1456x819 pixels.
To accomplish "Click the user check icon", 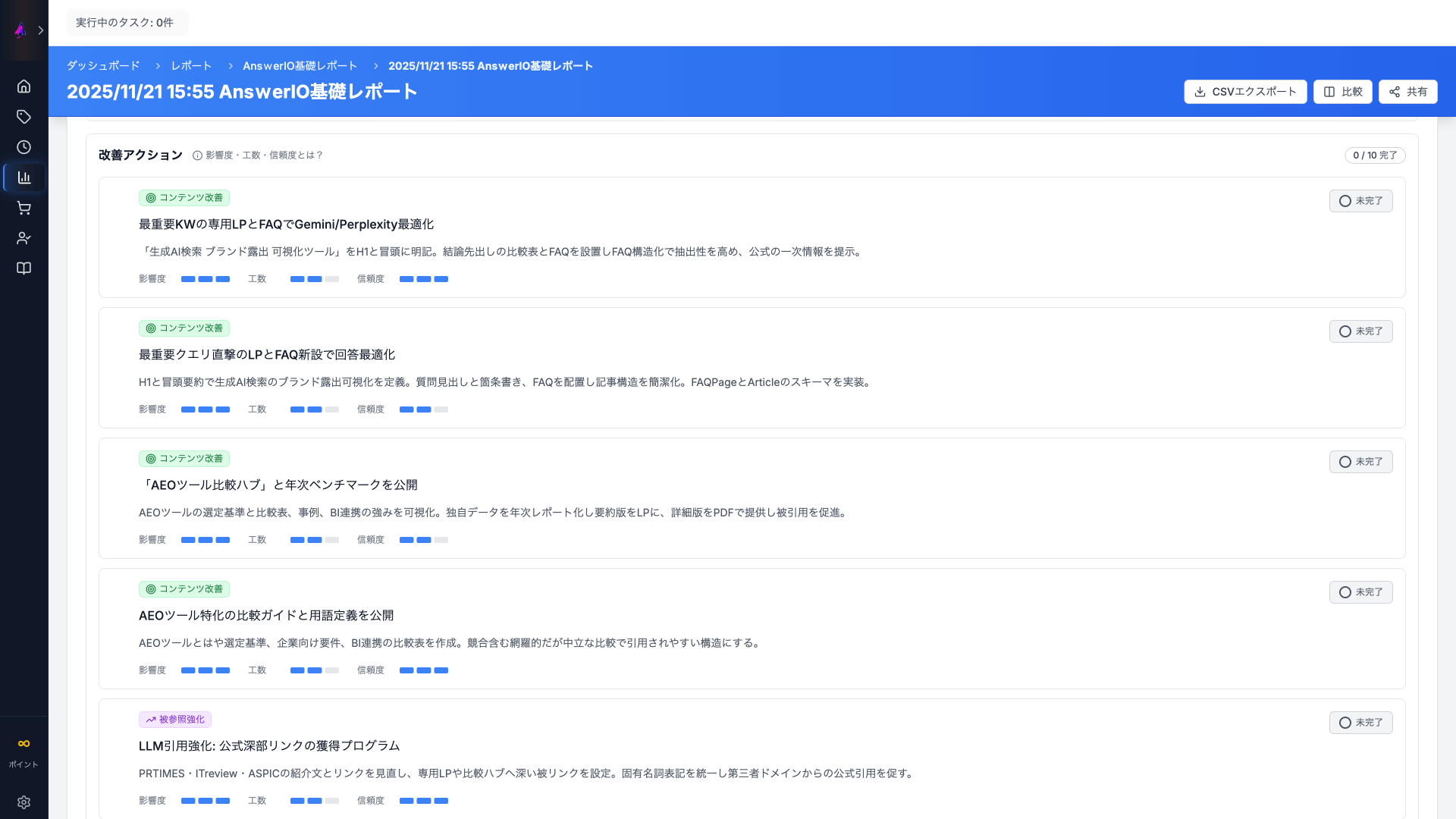I will tap(24, 238).
